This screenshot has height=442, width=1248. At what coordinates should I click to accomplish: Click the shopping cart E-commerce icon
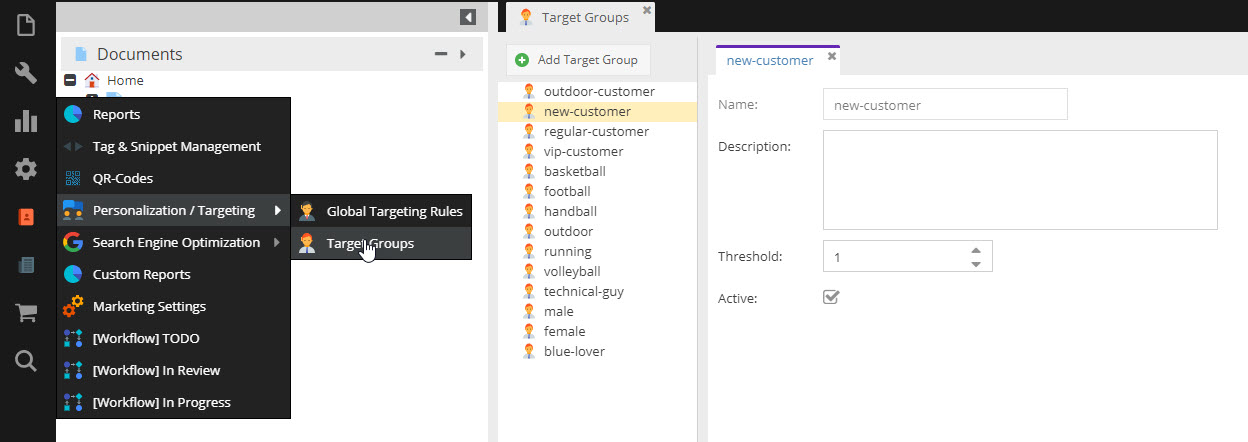(x=26, y=313)
